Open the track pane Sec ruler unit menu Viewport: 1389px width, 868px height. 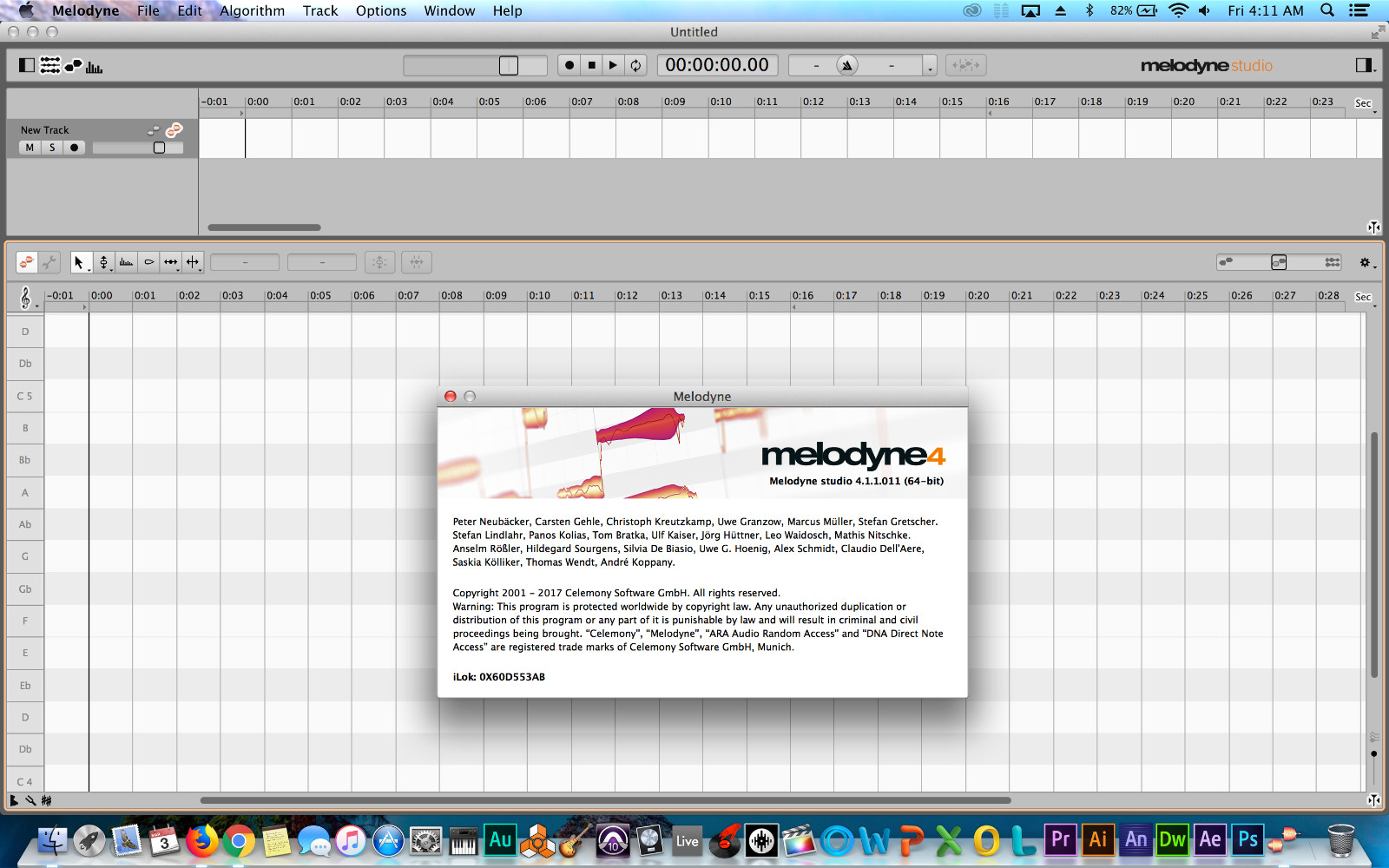pyautogui.click(x=1366, y=104)
